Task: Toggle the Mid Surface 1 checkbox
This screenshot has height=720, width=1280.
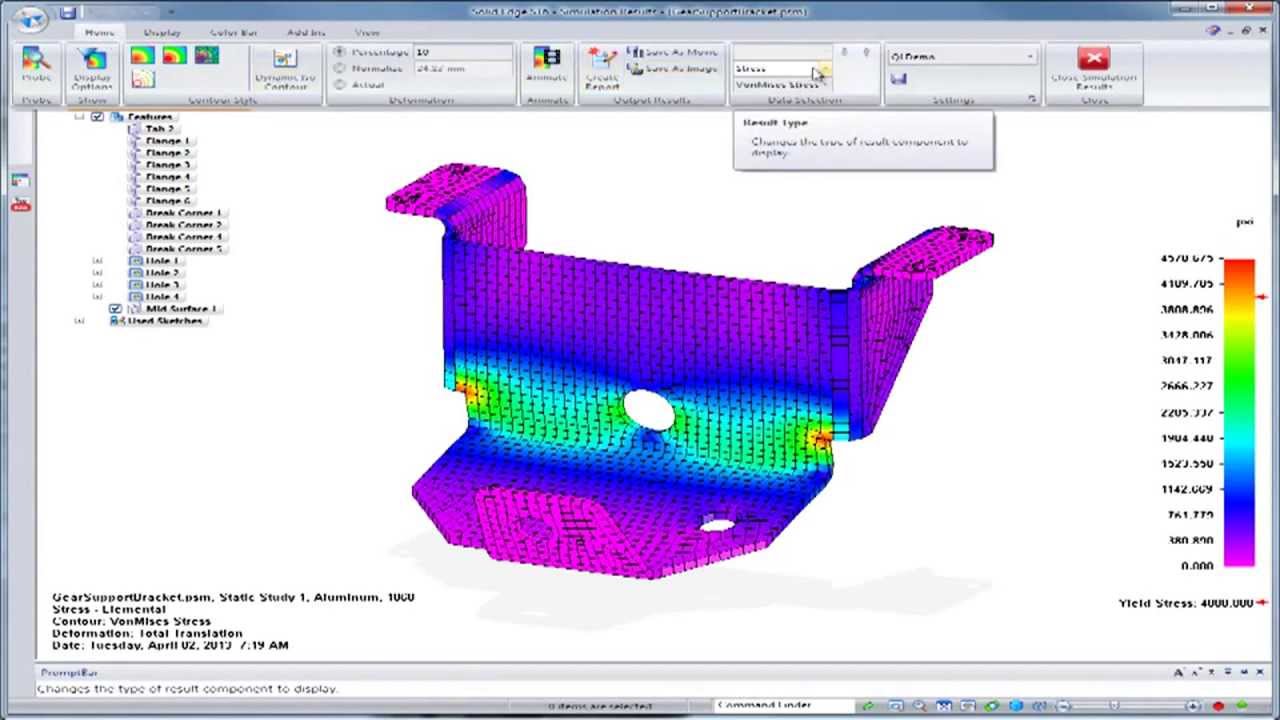Action: (x=115, y=309)
